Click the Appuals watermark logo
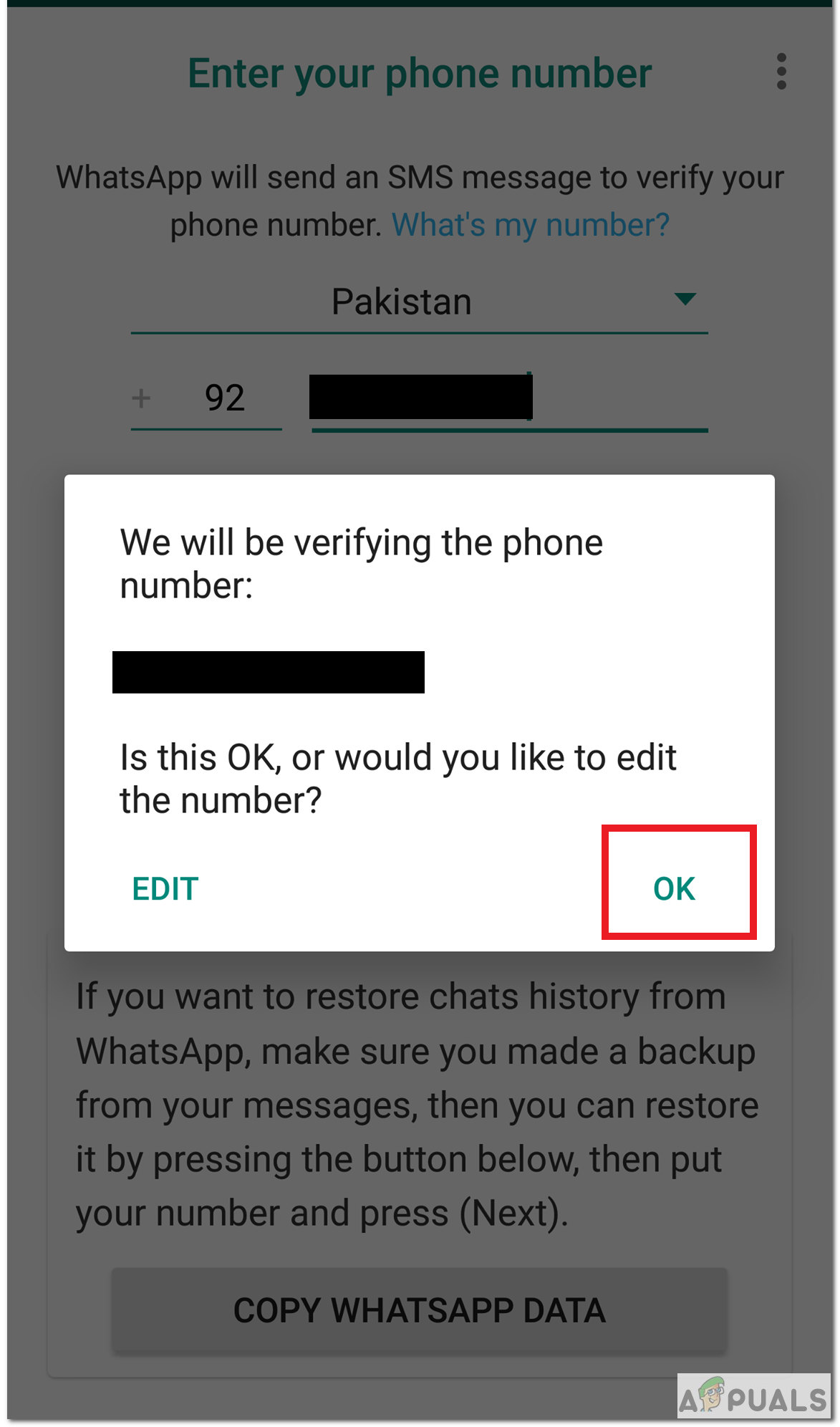Image resolution: width=840 pixels, height=1427 pixels. [x=753, y=1397]
